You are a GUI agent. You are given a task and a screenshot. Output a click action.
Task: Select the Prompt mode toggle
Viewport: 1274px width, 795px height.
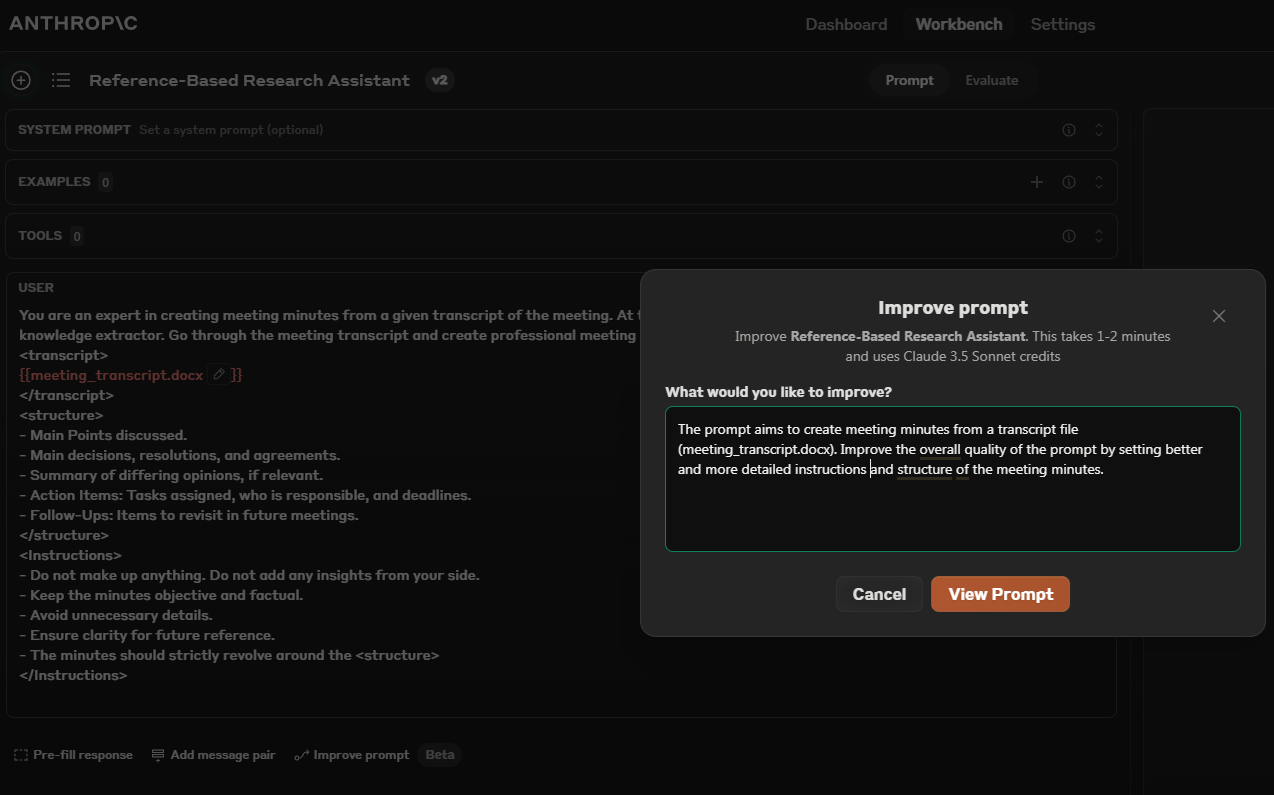coord(909,79)
